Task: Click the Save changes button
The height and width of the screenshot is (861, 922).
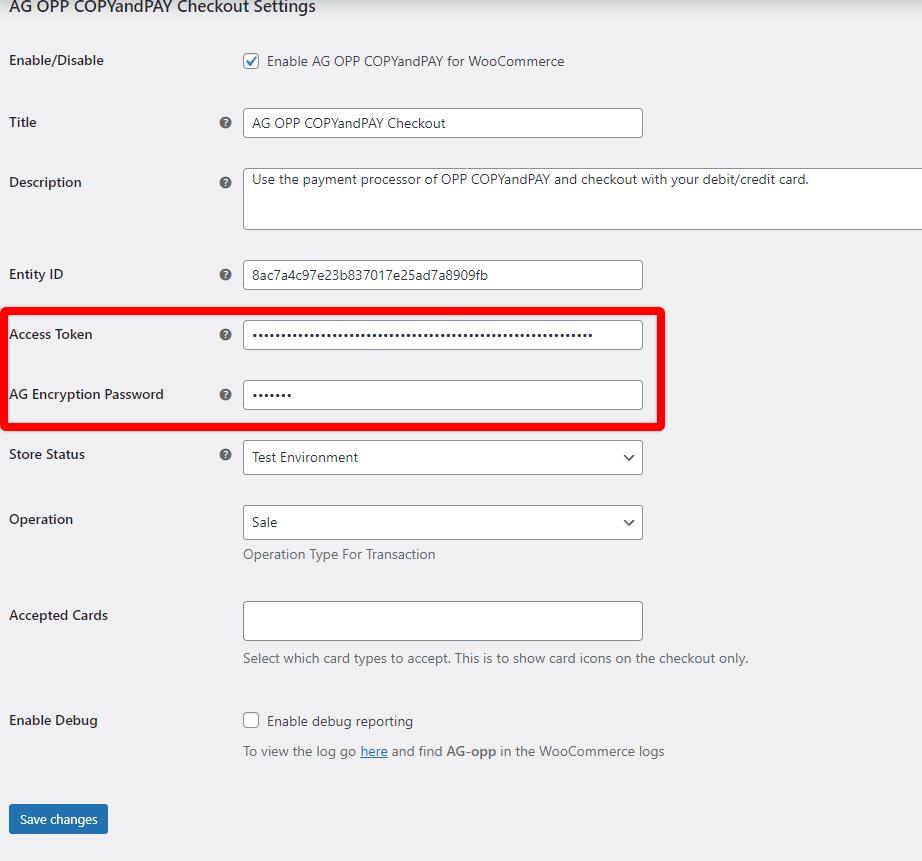Action: pyautogui.click(x=58, y=819)
